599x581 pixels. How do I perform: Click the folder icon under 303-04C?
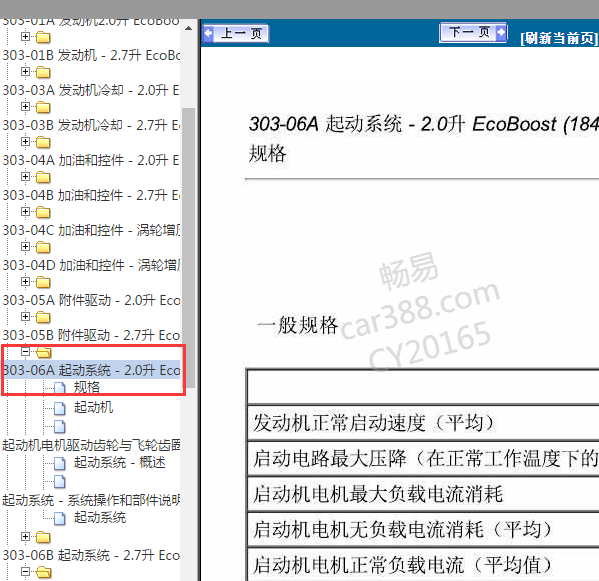pos(43,247)
